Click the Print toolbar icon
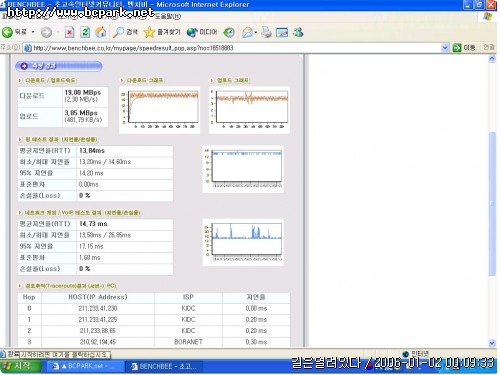 click(266, 32)
